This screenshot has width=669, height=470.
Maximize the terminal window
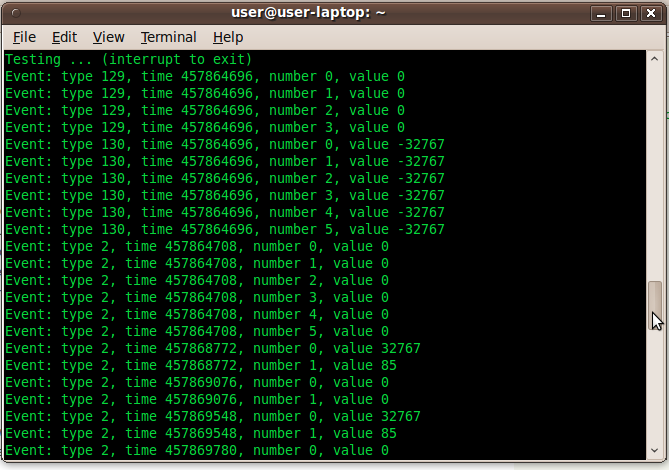[x=626, y=14]
